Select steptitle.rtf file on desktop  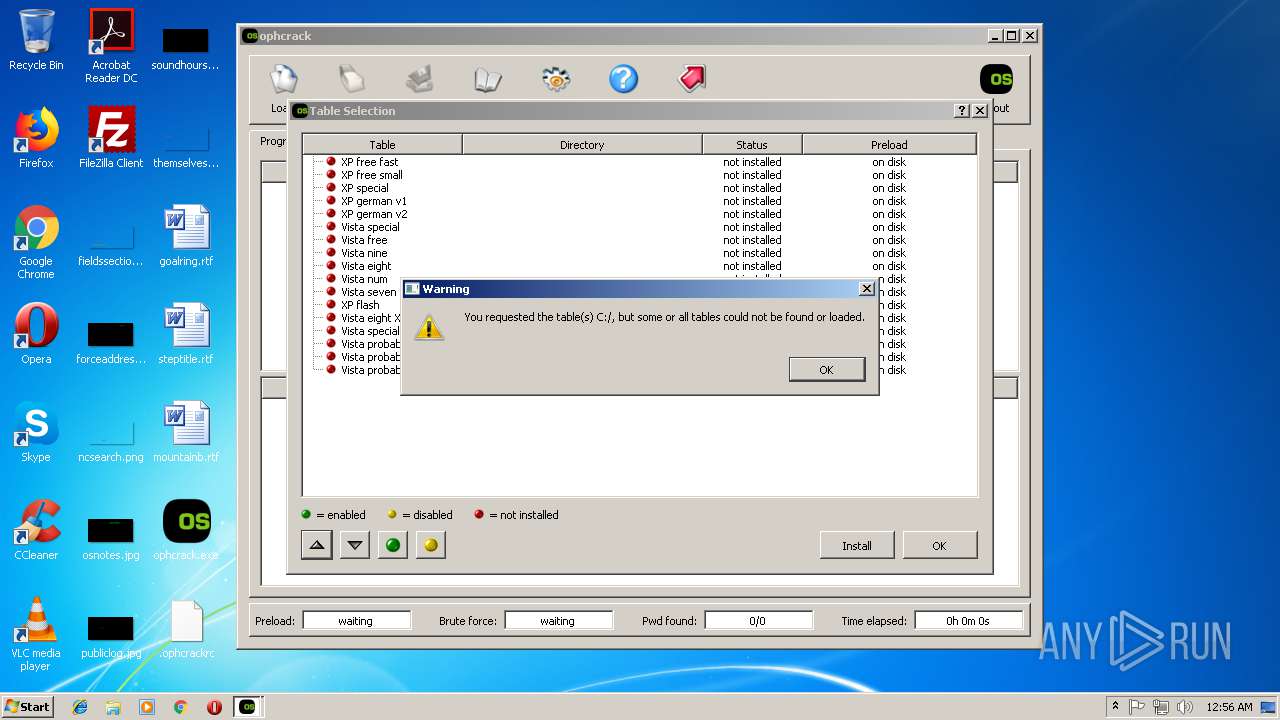[x=186, y=334]
